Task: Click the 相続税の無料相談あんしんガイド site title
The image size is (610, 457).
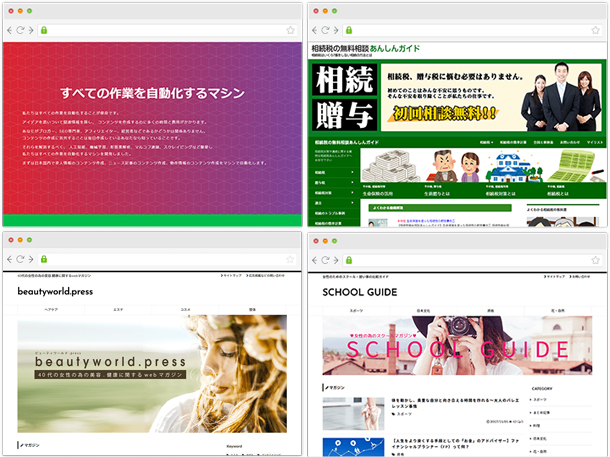Action: (365, 49)
